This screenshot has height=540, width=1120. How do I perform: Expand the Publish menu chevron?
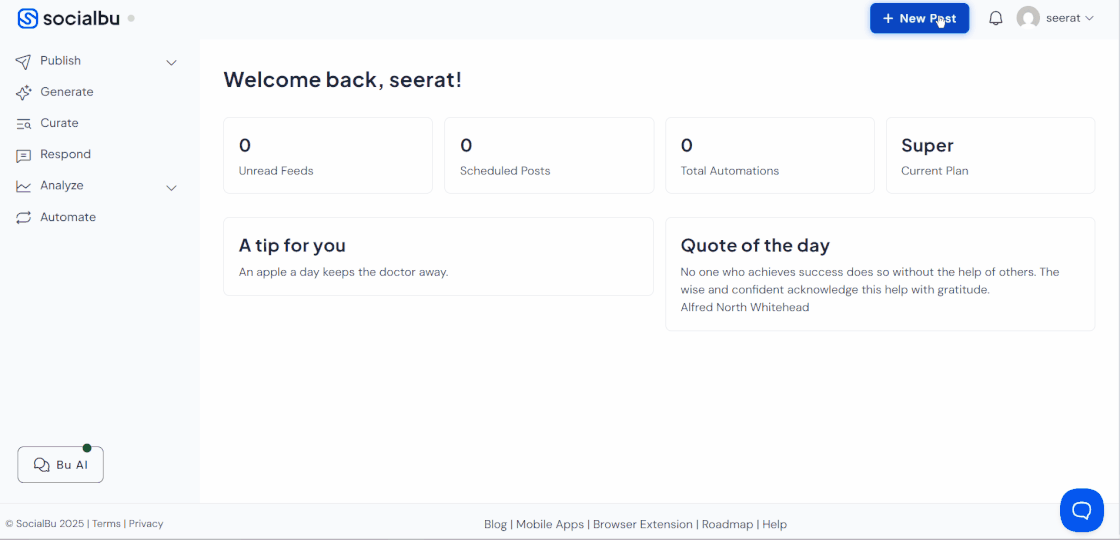point(171,62)
